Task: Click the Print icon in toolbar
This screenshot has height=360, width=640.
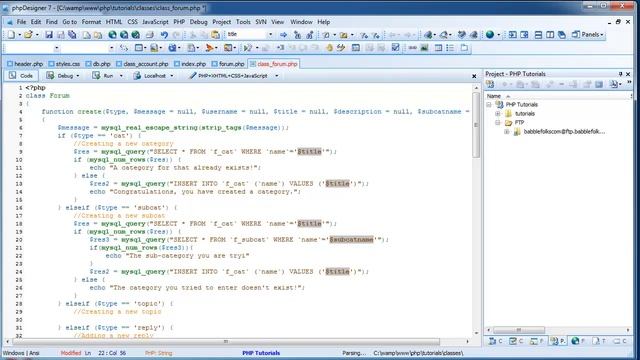Action: click(150, 35)
